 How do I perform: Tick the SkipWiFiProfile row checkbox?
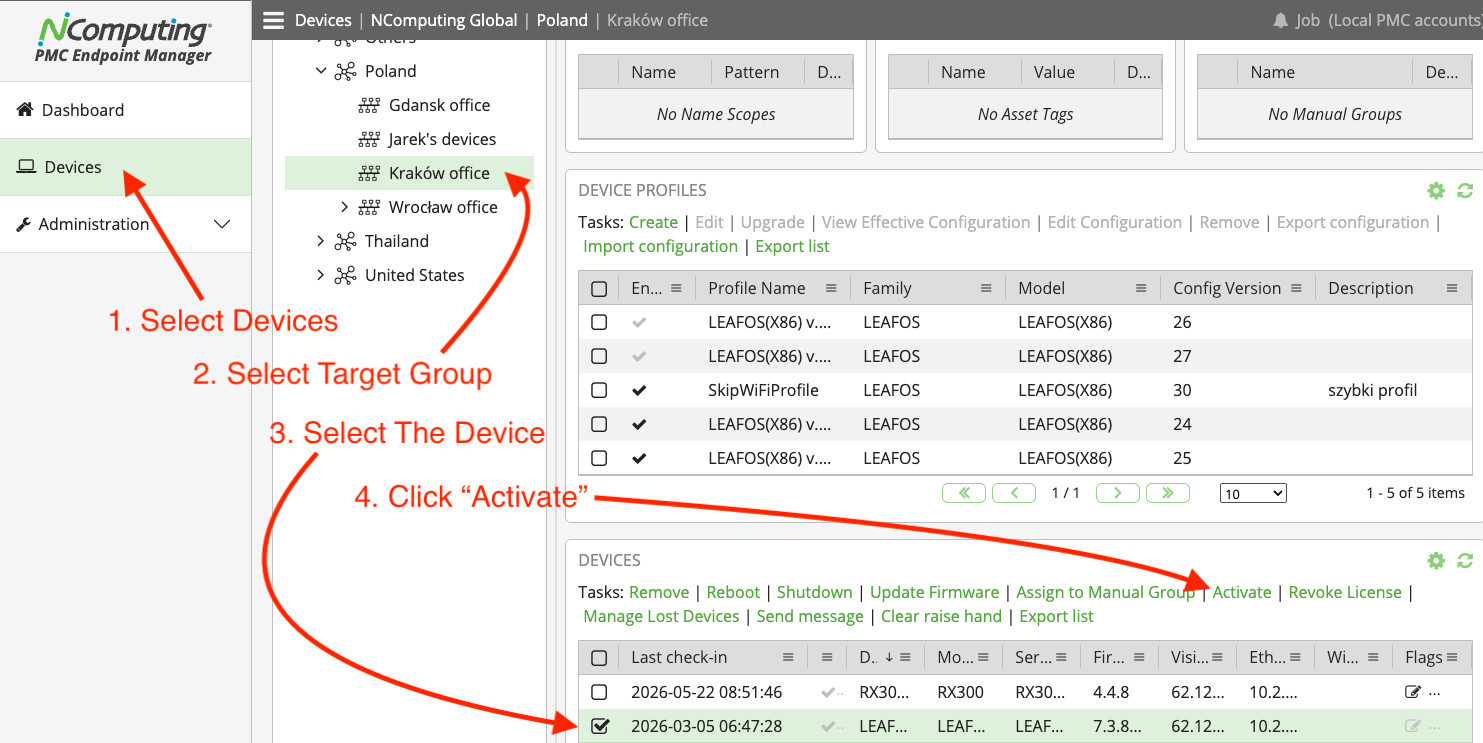[599, 390]
